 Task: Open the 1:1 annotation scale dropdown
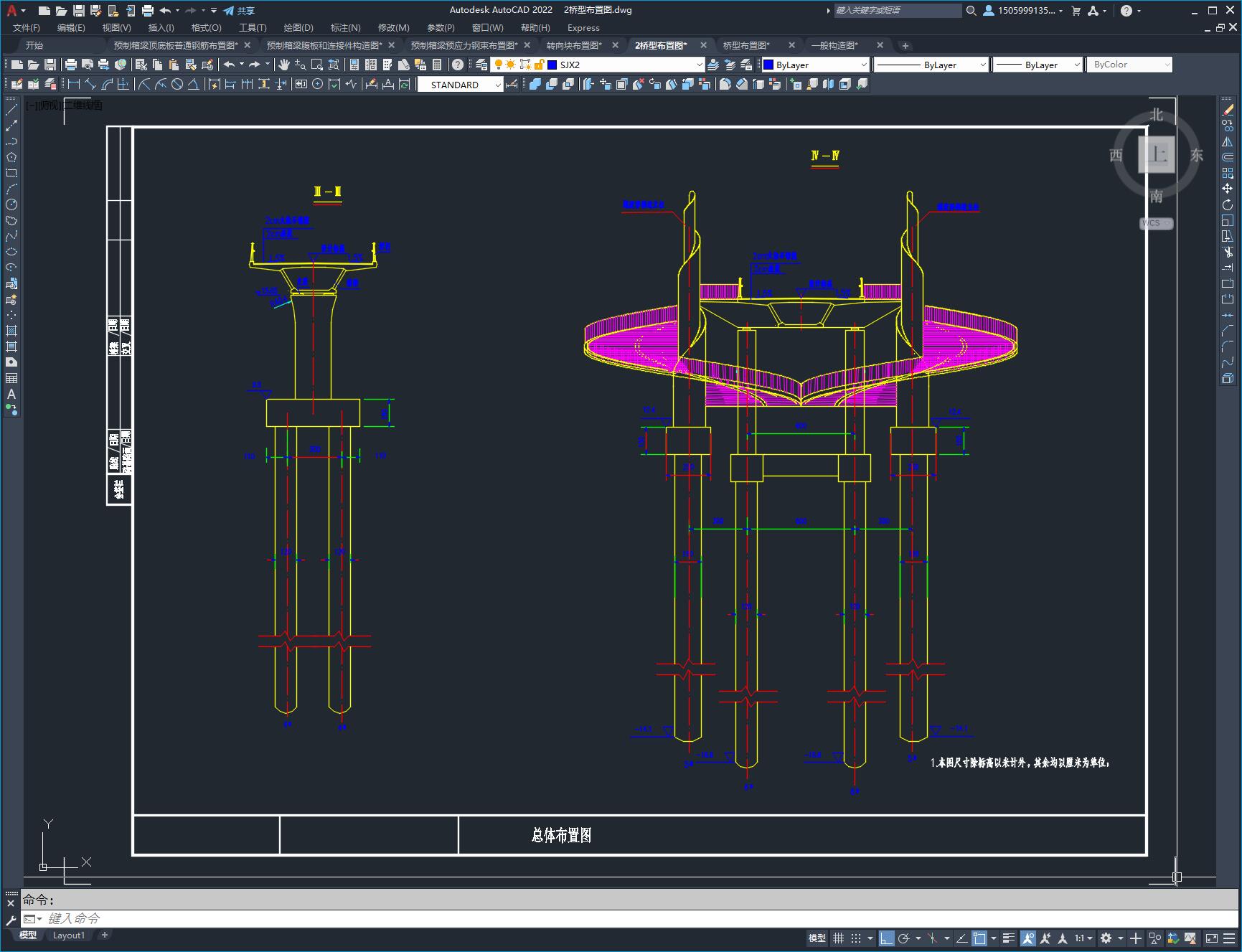coord(1083,938)
